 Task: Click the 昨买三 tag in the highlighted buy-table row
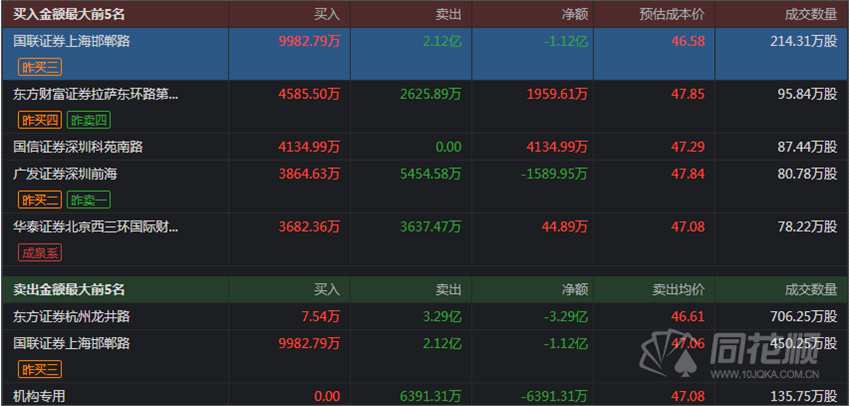click(x=40, y=68)
